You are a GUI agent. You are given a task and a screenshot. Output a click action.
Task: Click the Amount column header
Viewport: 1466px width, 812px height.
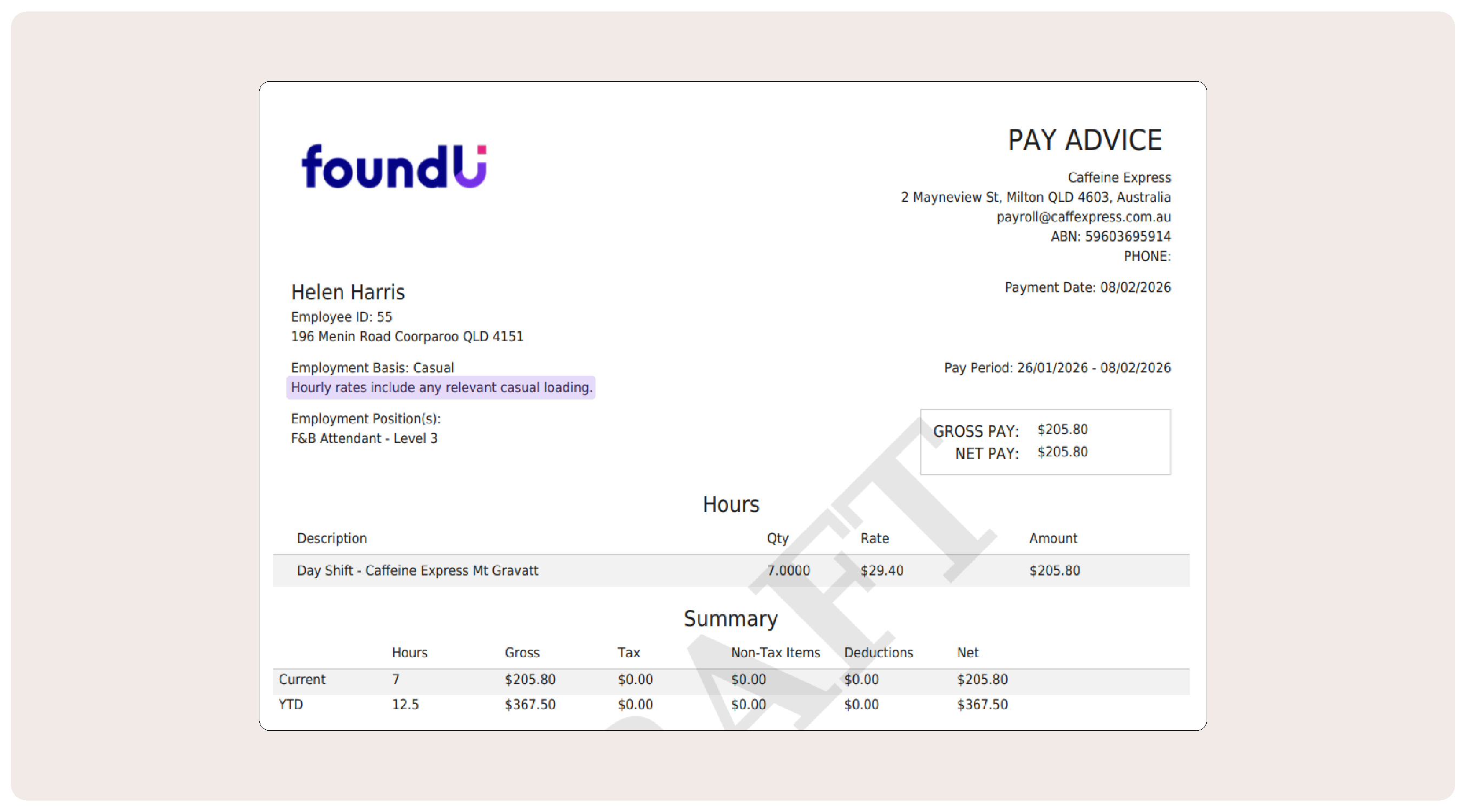click(x=1053, y=538)
